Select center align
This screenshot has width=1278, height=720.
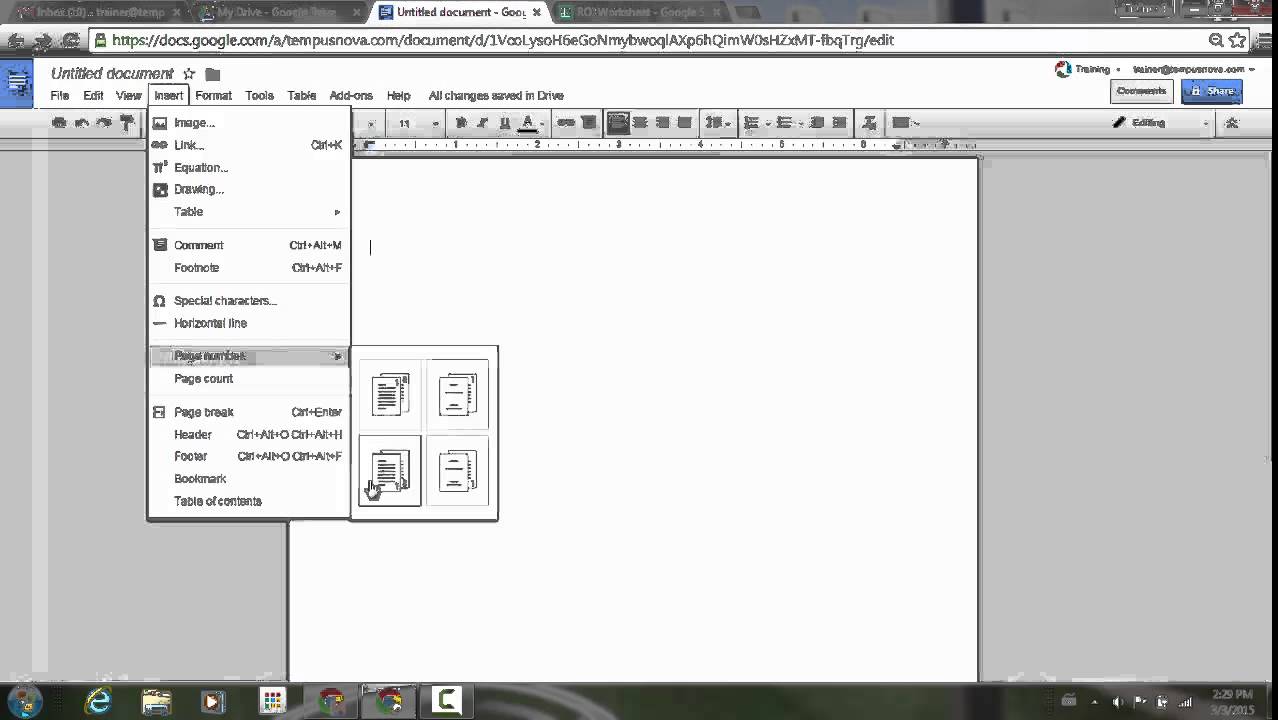(x=640, y=123)
